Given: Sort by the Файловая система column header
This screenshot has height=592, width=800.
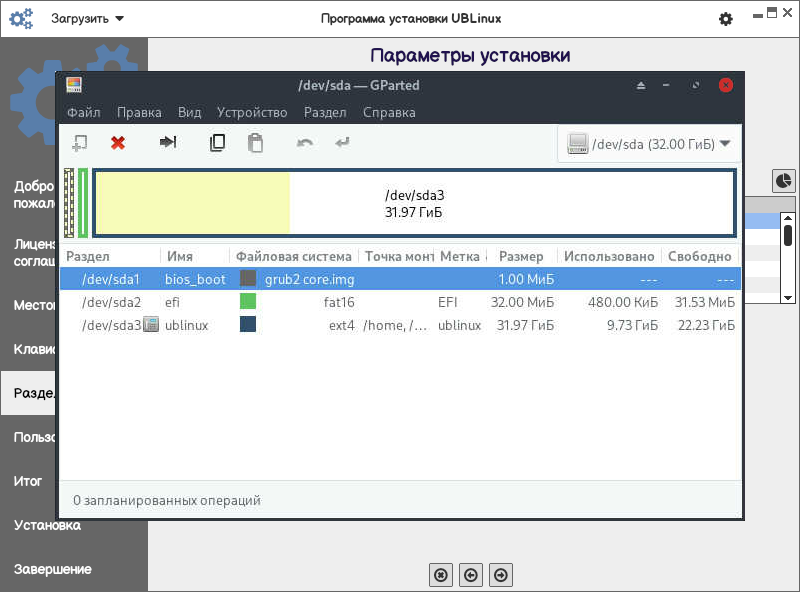Looking at the screenshot, I should [x=294, y=256].
